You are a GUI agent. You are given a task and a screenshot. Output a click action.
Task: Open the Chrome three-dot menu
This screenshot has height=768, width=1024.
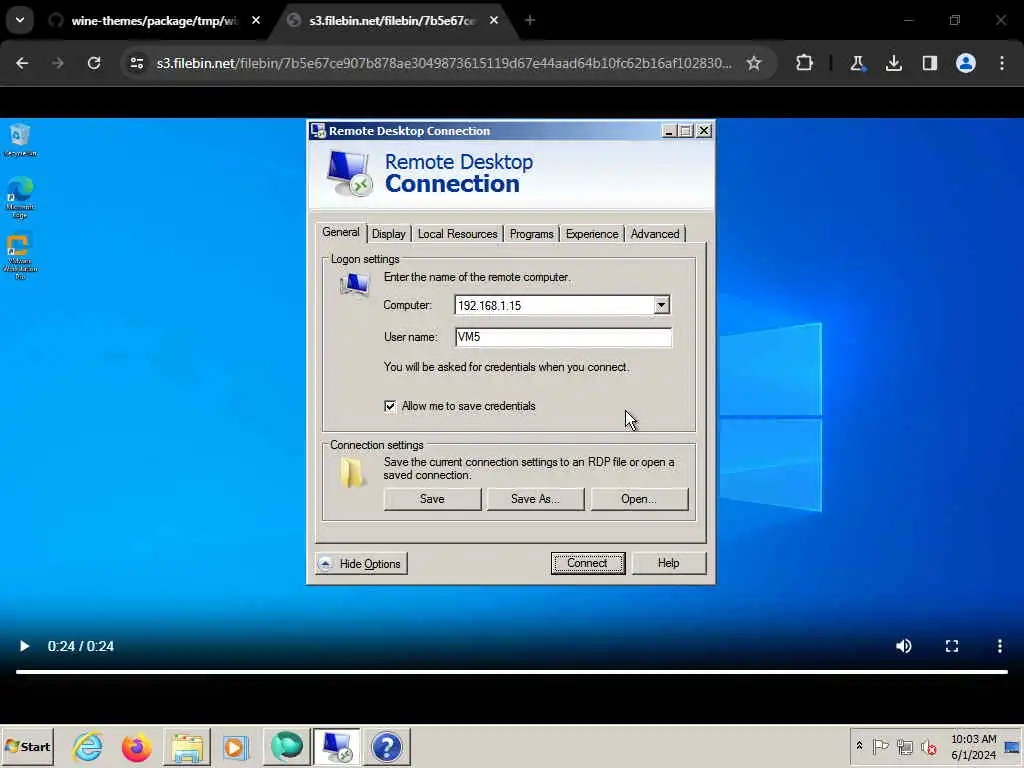tap(1002, 63)
